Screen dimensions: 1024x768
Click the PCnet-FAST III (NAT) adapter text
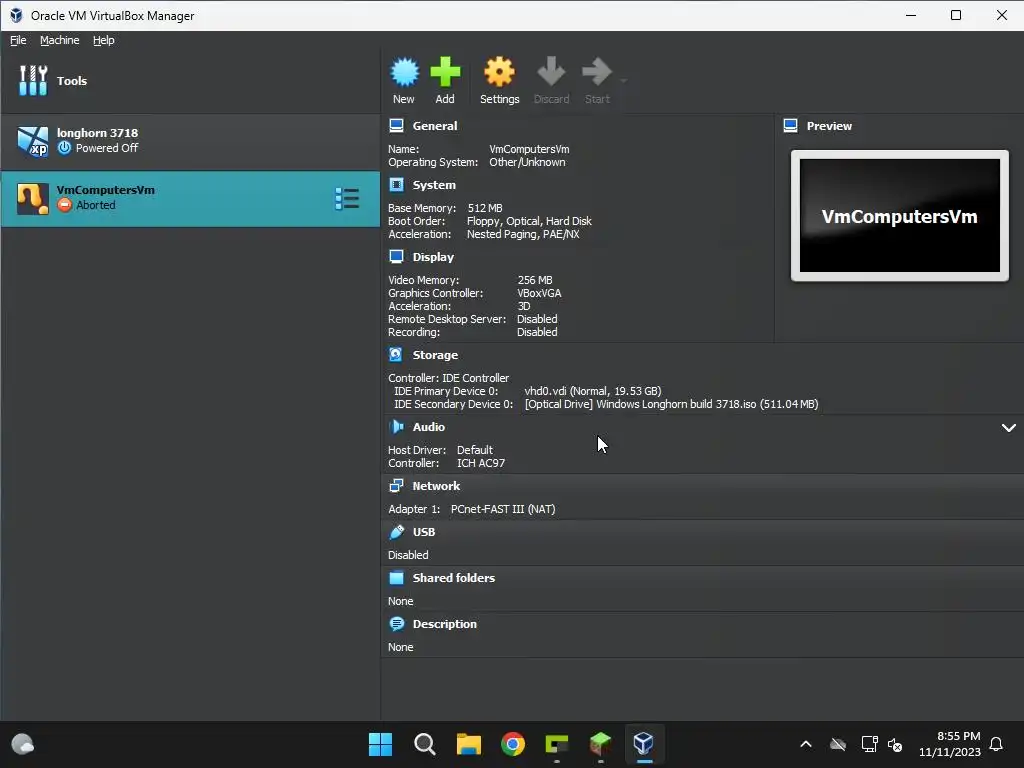(x=503, y=509)
